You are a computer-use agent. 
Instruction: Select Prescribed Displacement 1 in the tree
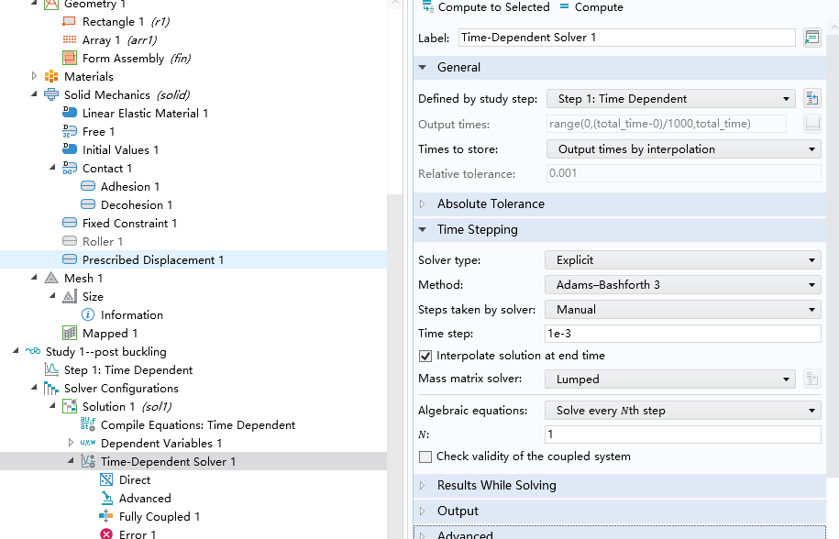152,260
